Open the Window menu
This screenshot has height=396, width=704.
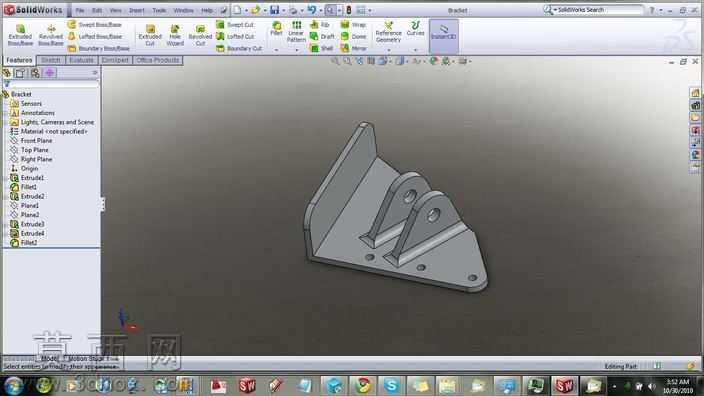[x=183, y=10]
